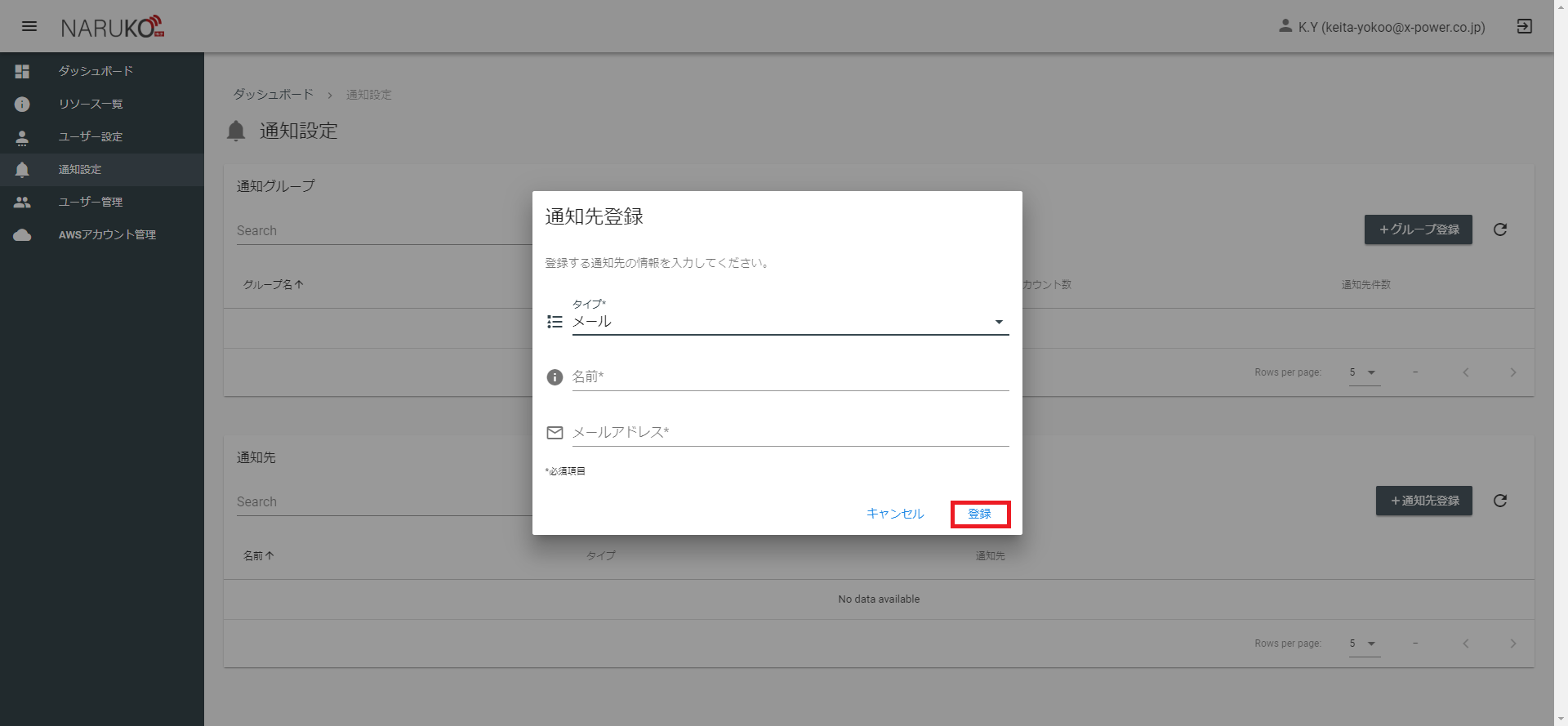Click the リソース一覧 info icon in sidebar
Viewport: 1568px width, 726px height.
(22, 104)
